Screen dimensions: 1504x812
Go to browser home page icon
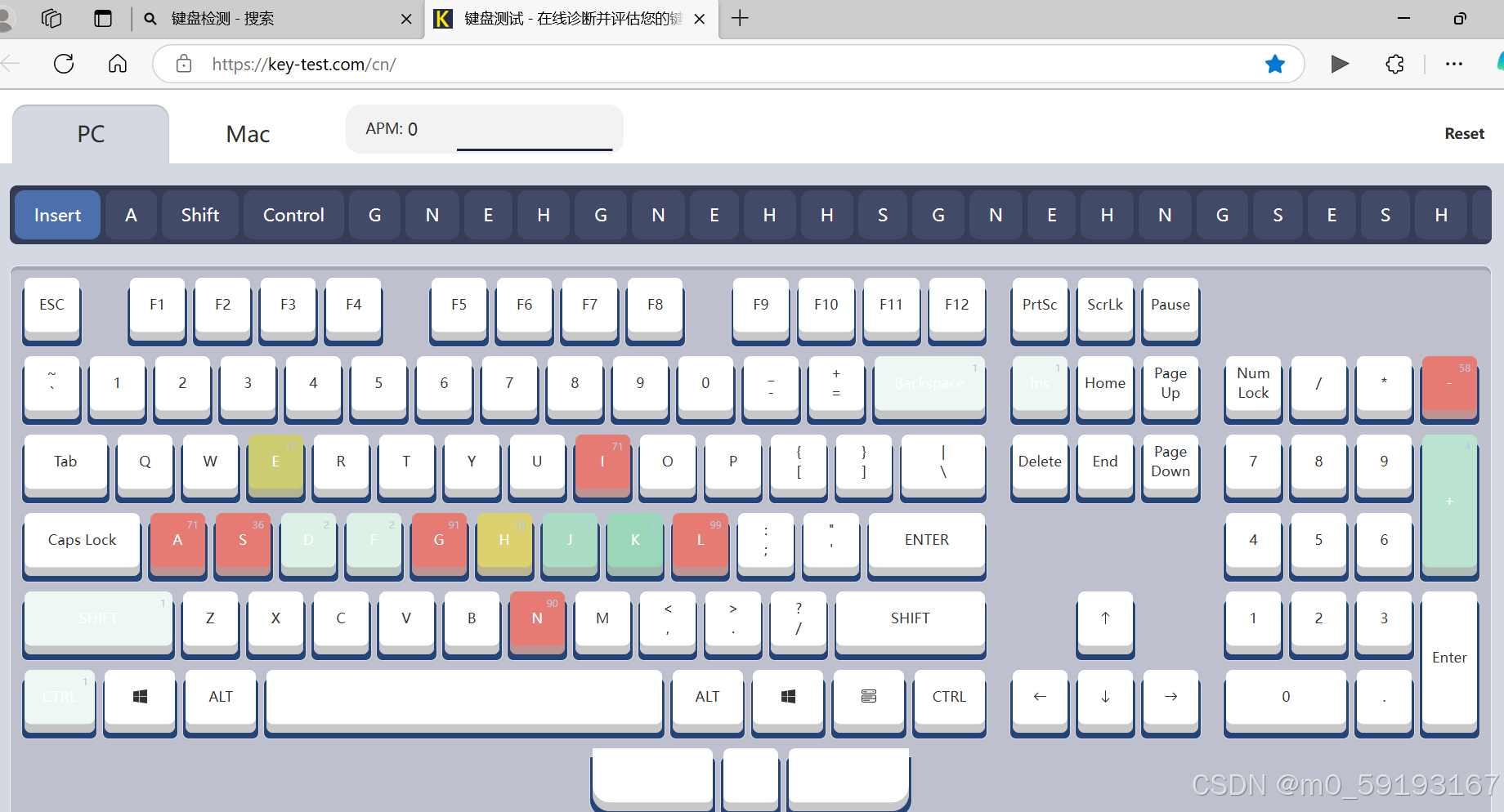click(118, 64)
